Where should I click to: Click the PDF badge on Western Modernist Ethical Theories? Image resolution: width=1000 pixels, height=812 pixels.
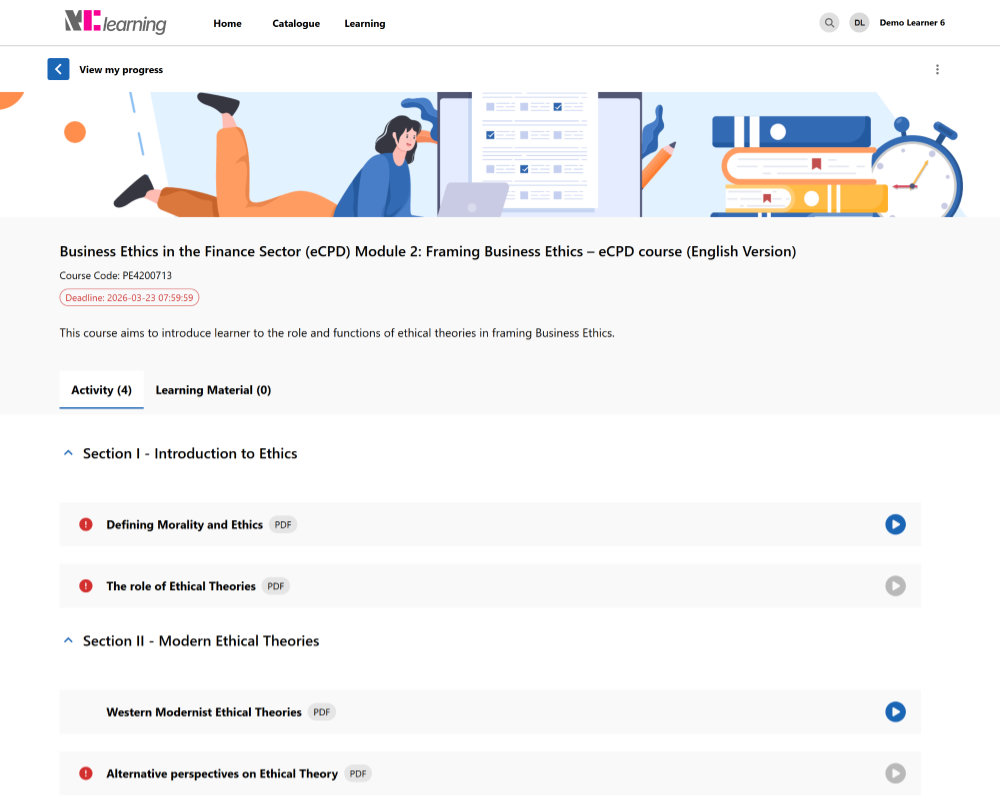321,712
